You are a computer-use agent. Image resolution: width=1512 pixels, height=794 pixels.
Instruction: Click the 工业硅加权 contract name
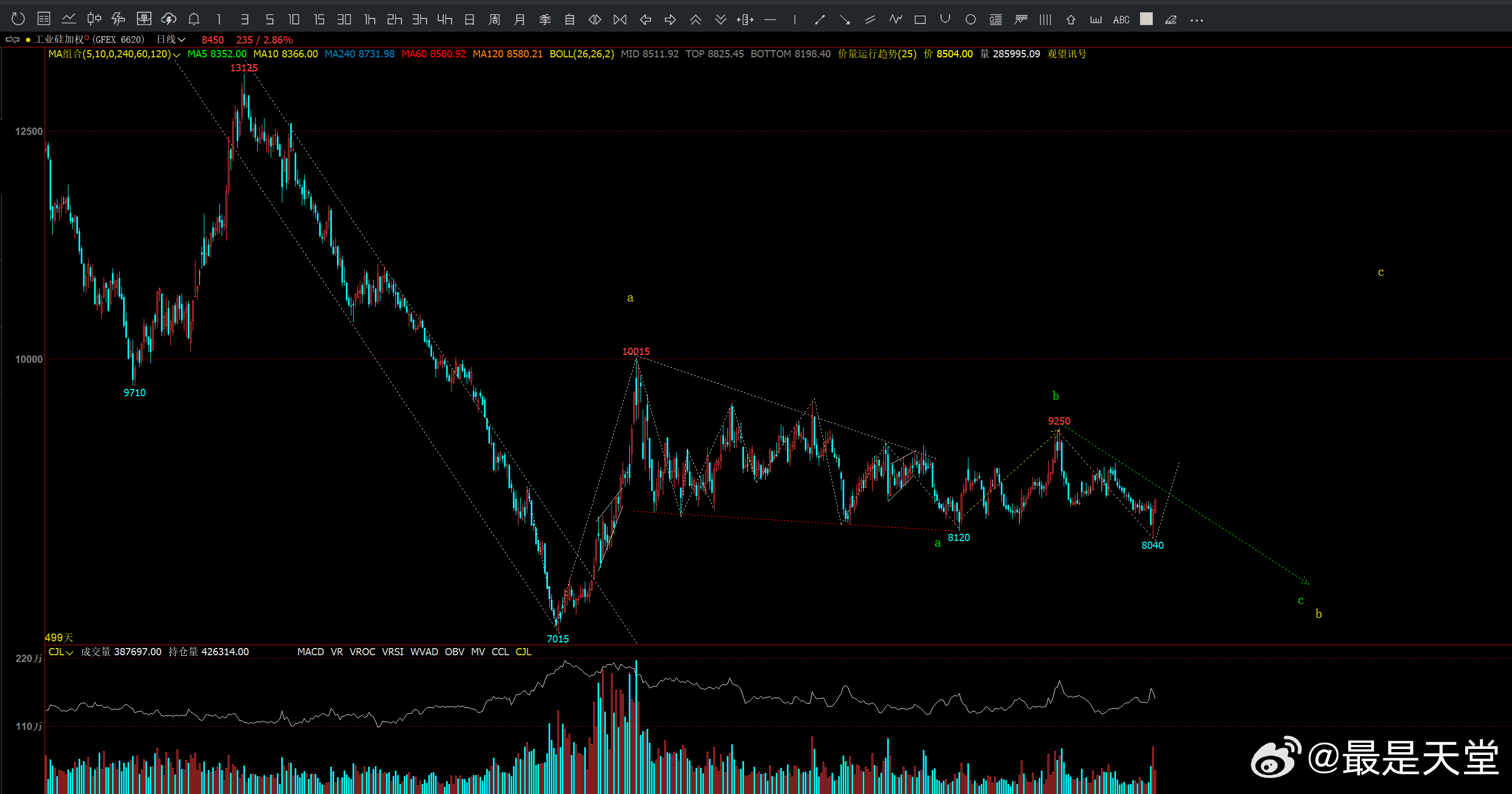coord(59,40)
